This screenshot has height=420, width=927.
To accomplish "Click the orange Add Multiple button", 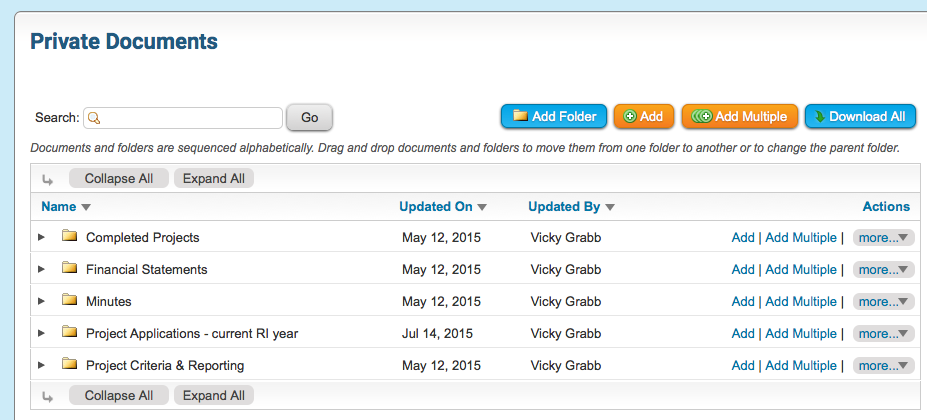I will [x=740, y=117].
